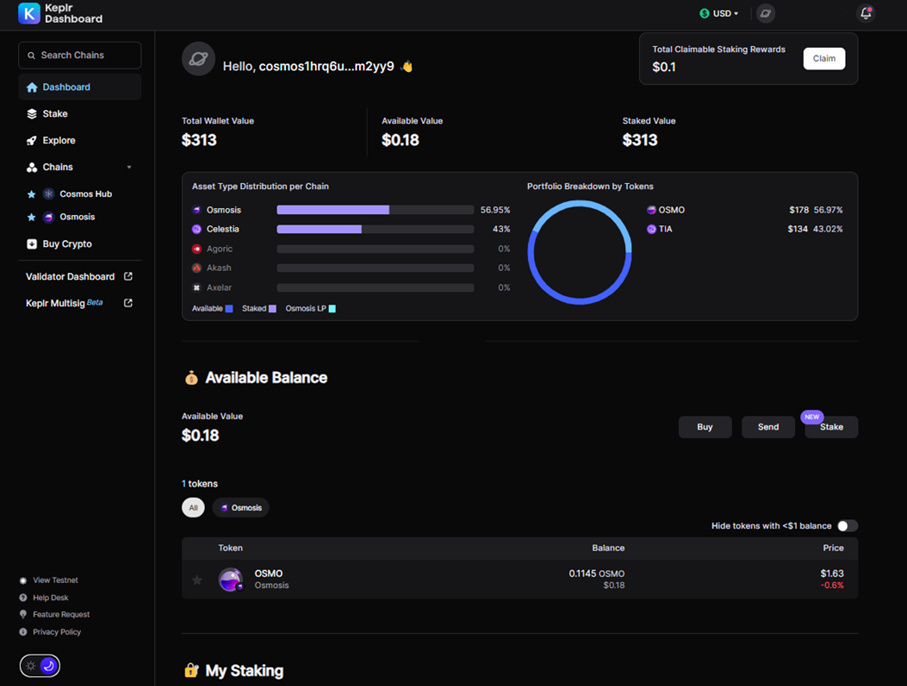Viewport: 907px width, 686px height.
Task: Toggle Hide tokens with <$1 balance
Action: coord(847,526)
